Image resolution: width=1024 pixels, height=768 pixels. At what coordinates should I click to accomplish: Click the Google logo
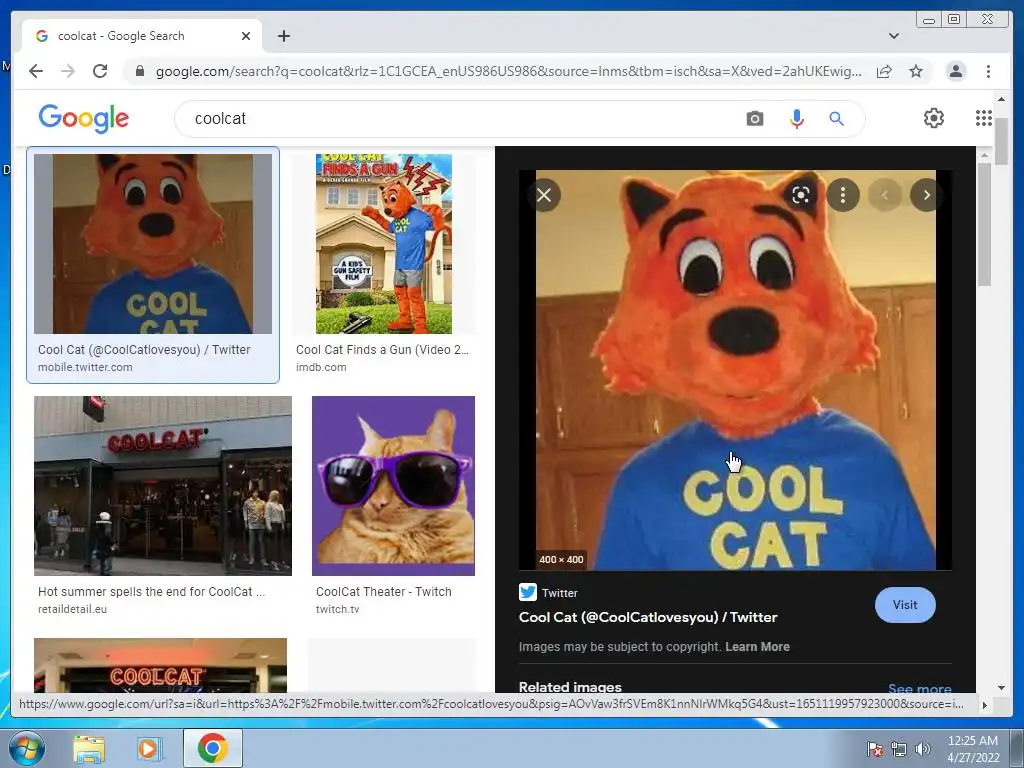click(x=84, y=119)
